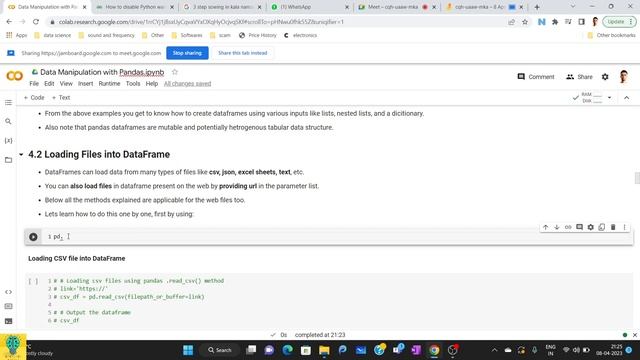Open the Insert menu
Screen dimensions: 640x360
pos(85,84)
